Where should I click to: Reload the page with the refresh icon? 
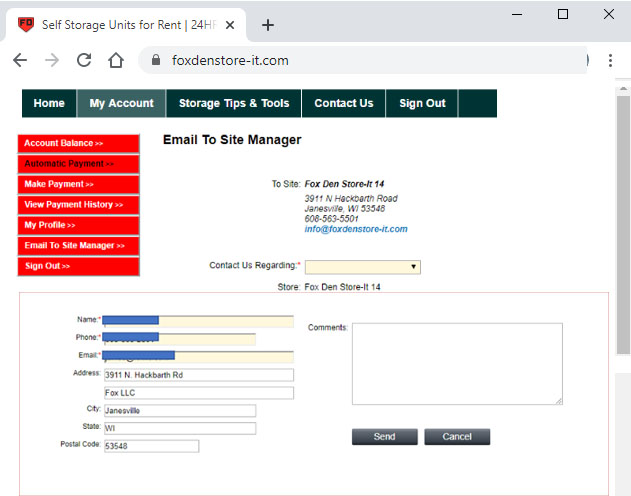coord(84,60)
